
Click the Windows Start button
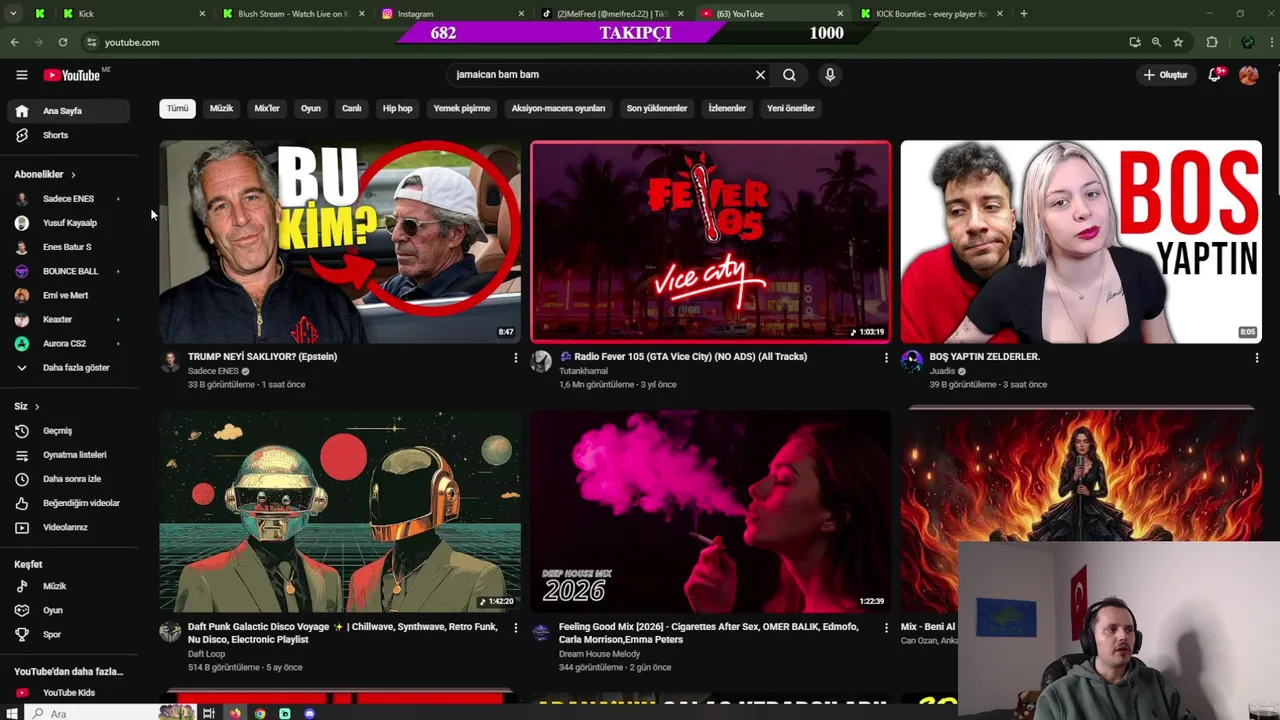pos(12,713)
